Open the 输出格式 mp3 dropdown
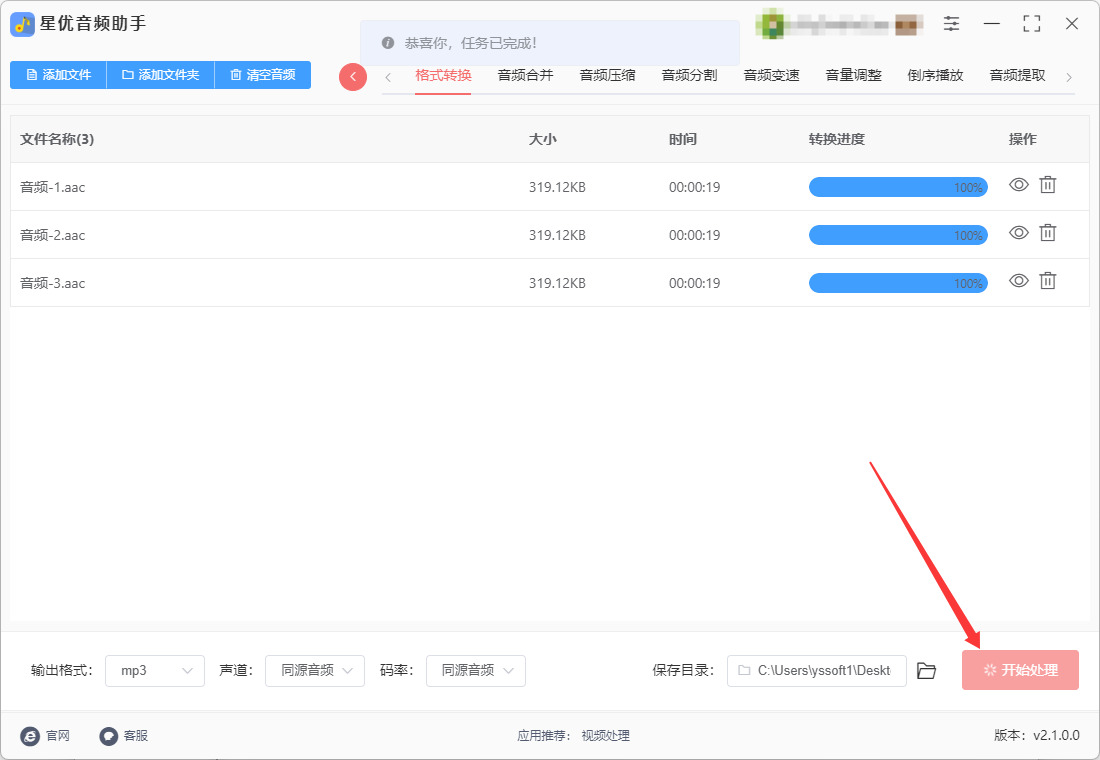 point(155,671)
